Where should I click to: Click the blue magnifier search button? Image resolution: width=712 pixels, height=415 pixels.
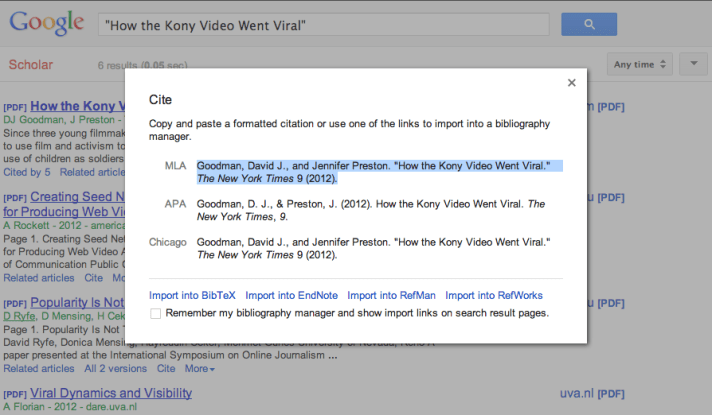click(x=589, y=25)
